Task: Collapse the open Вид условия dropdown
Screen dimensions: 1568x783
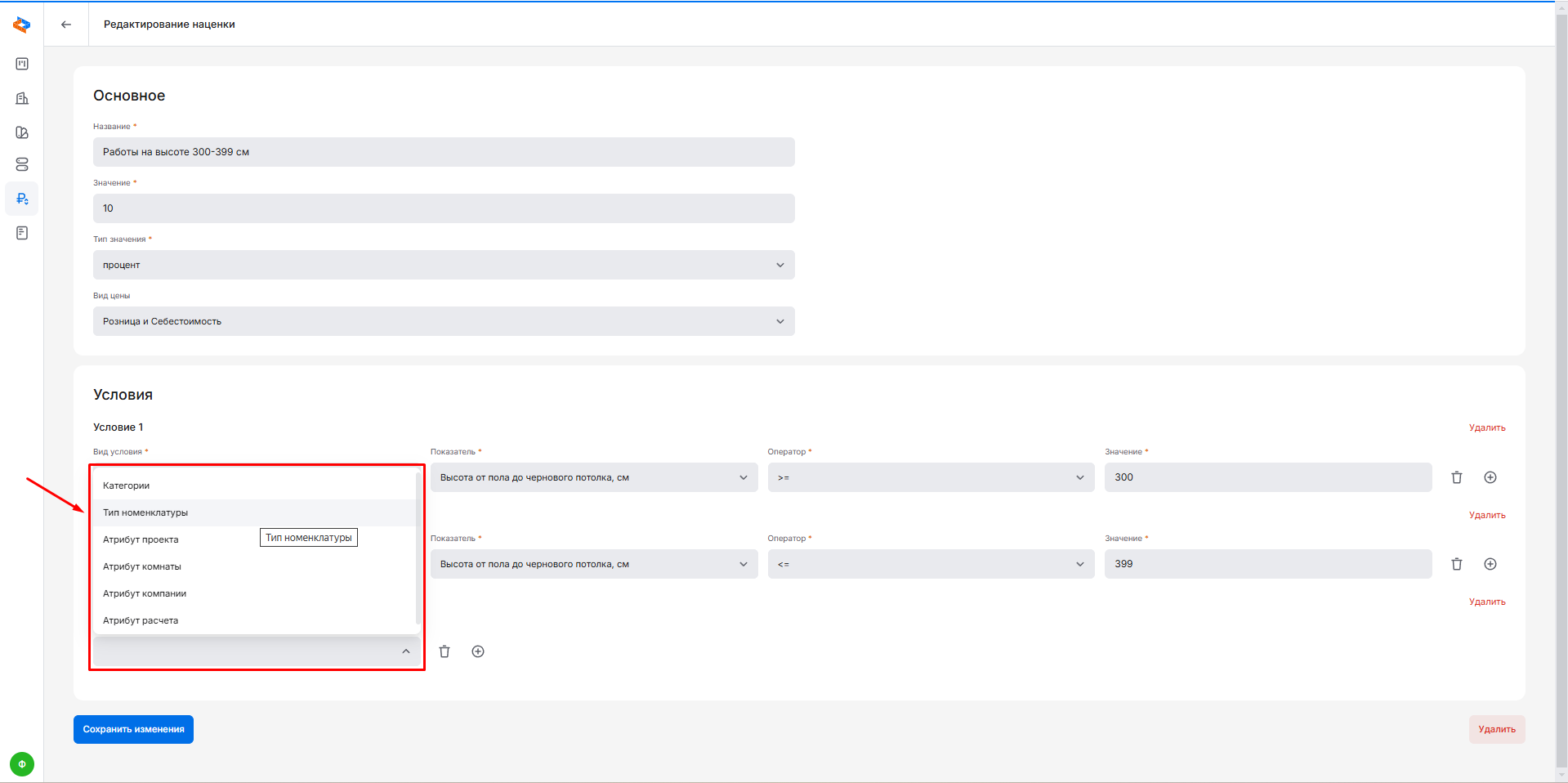Action: click(405, 651)
